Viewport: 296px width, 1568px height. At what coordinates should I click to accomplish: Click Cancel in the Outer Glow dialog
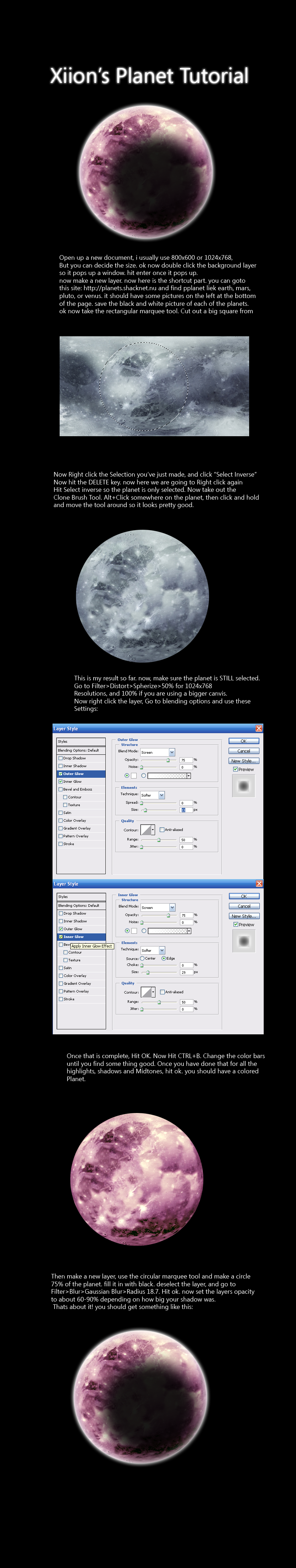[243, 751]
